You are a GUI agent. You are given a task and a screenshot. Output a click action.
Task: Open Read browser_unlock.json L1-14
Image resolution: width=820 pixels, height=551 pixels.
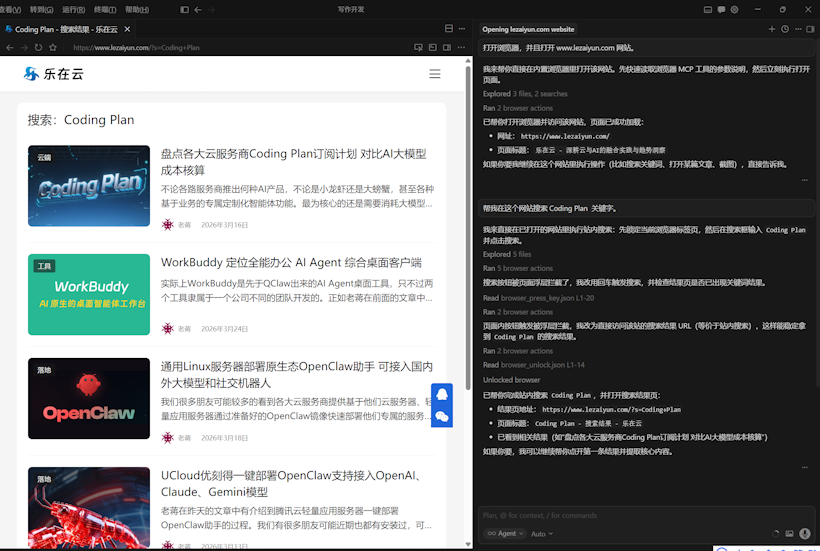point(533,365)
